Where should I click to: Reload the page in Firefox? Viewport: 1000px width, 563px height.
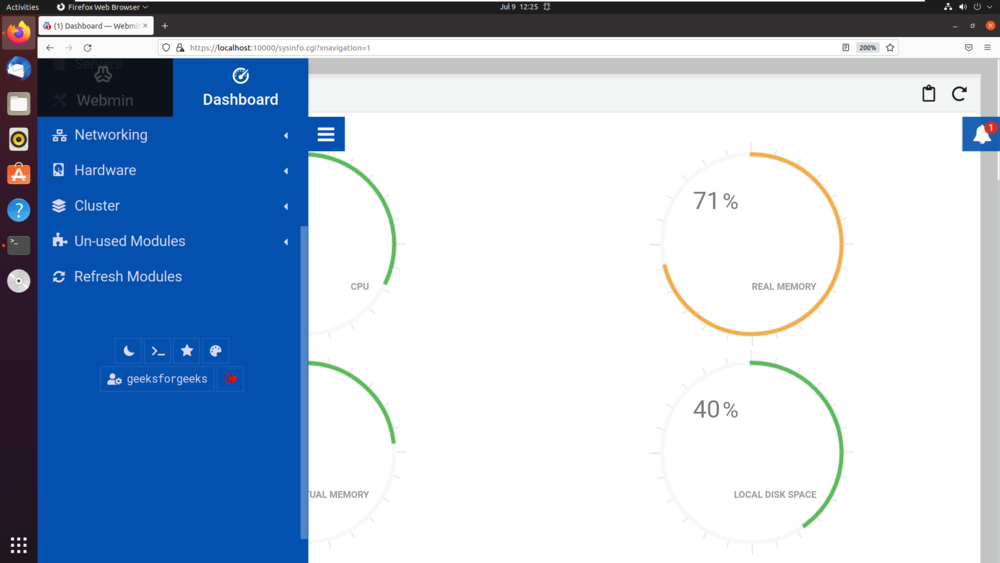pyautogui.click(x=87, y=48)
